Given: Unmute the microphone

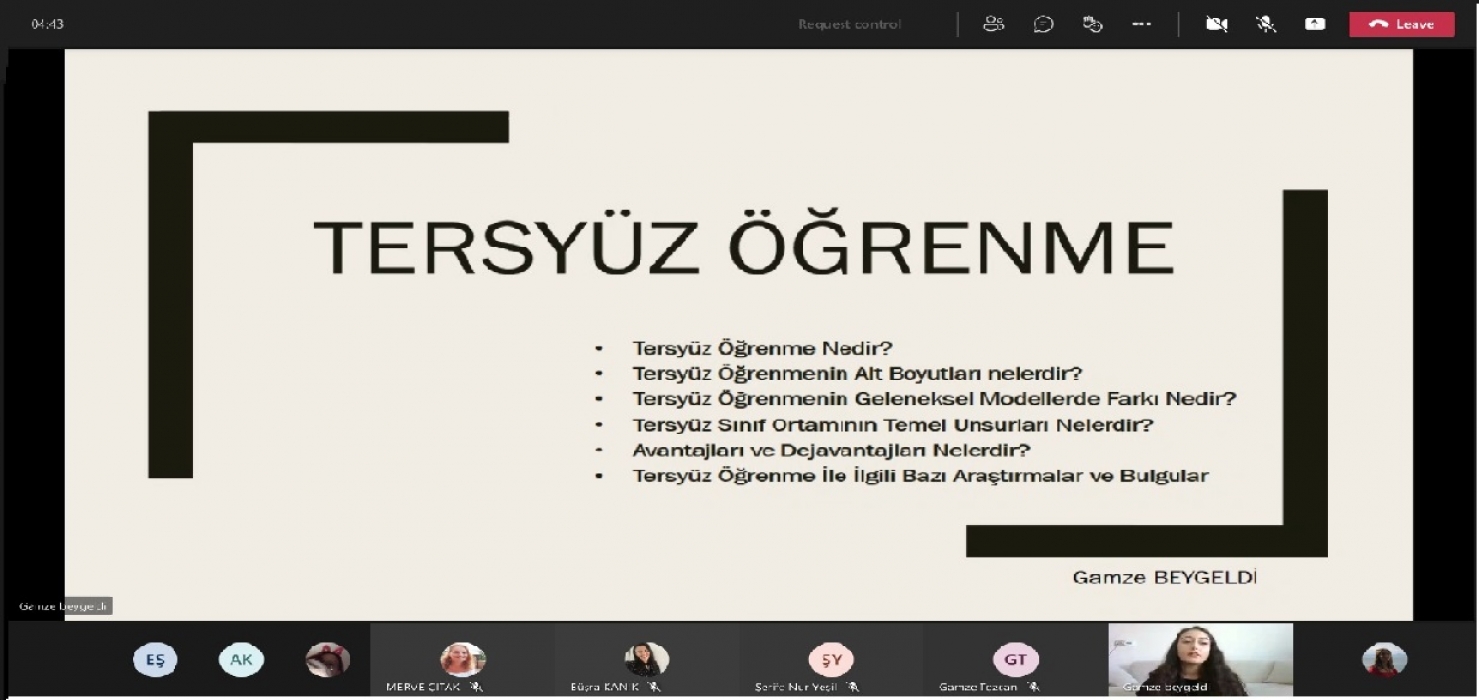Looking at the screenshot, I should point(1266,24).
